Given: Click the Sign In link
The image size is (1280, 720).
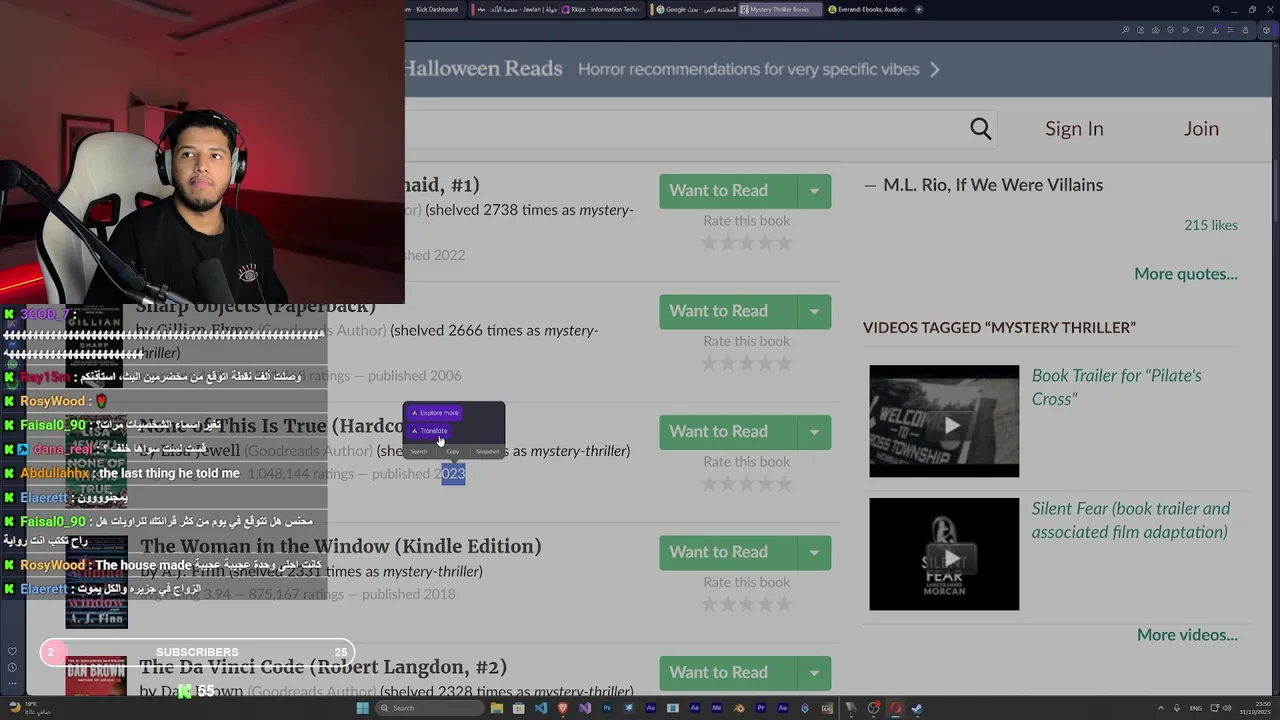Looking at the screenshot, I should [1074, 129].
